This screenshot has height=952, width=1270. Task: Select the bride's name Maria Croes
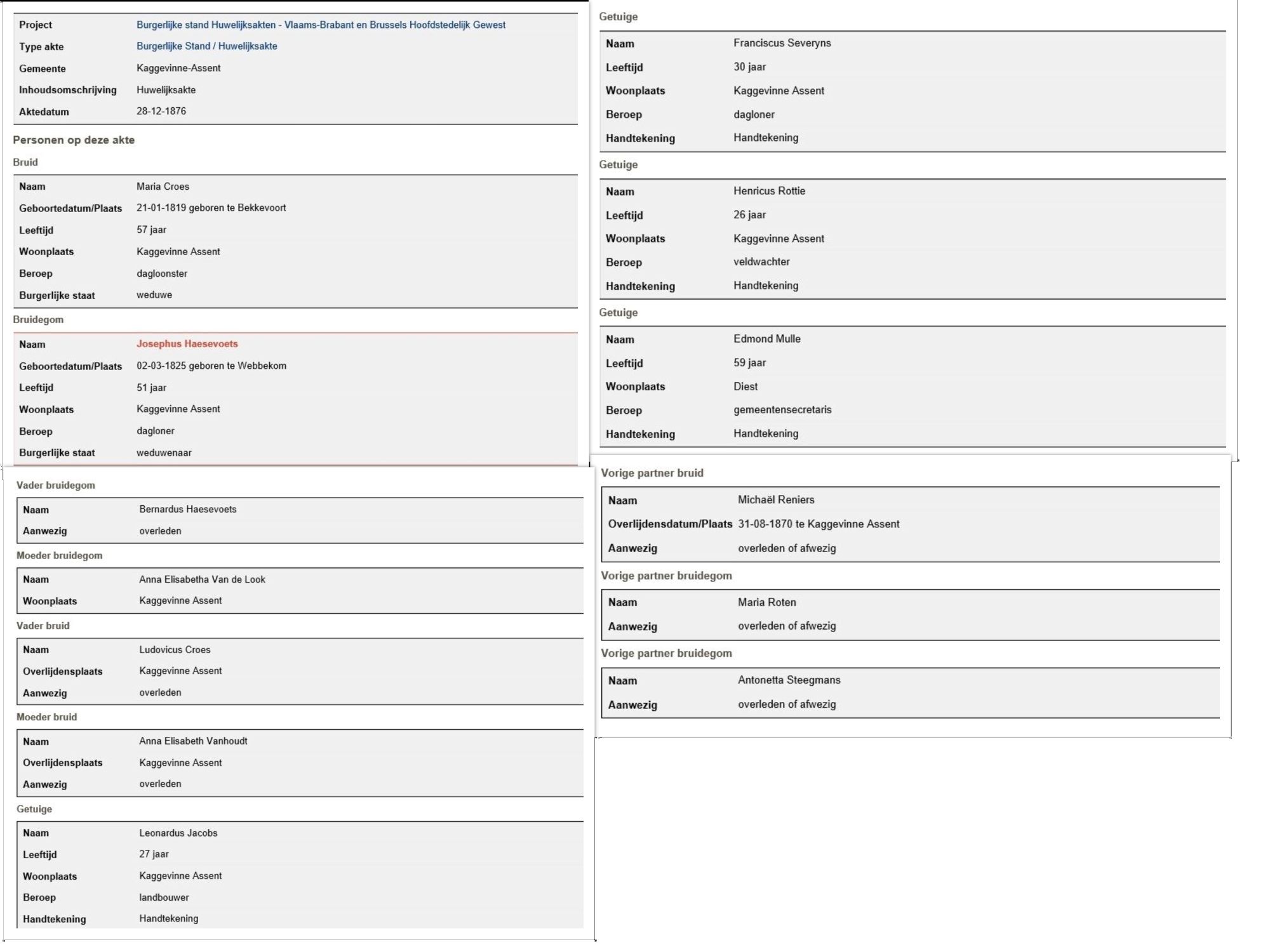(163, 187)
